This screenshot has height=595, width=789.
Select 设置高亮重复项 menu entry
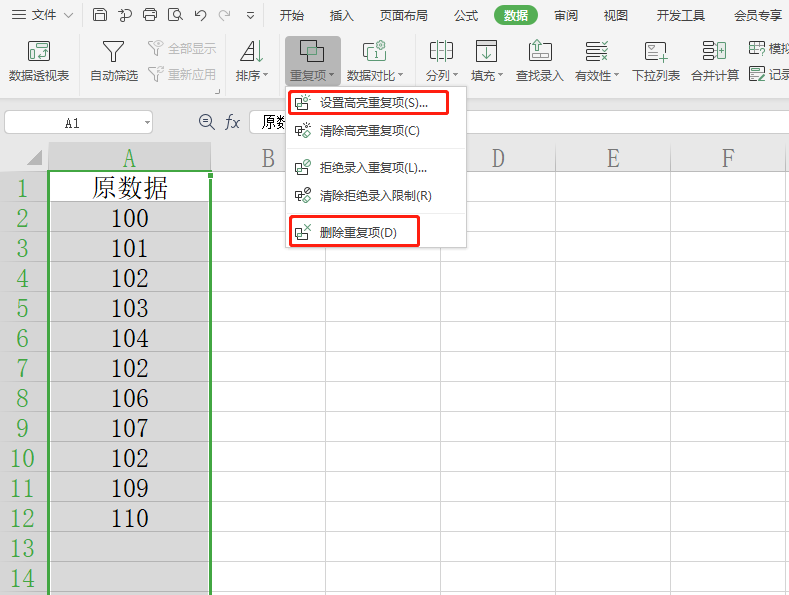[373, 102]
